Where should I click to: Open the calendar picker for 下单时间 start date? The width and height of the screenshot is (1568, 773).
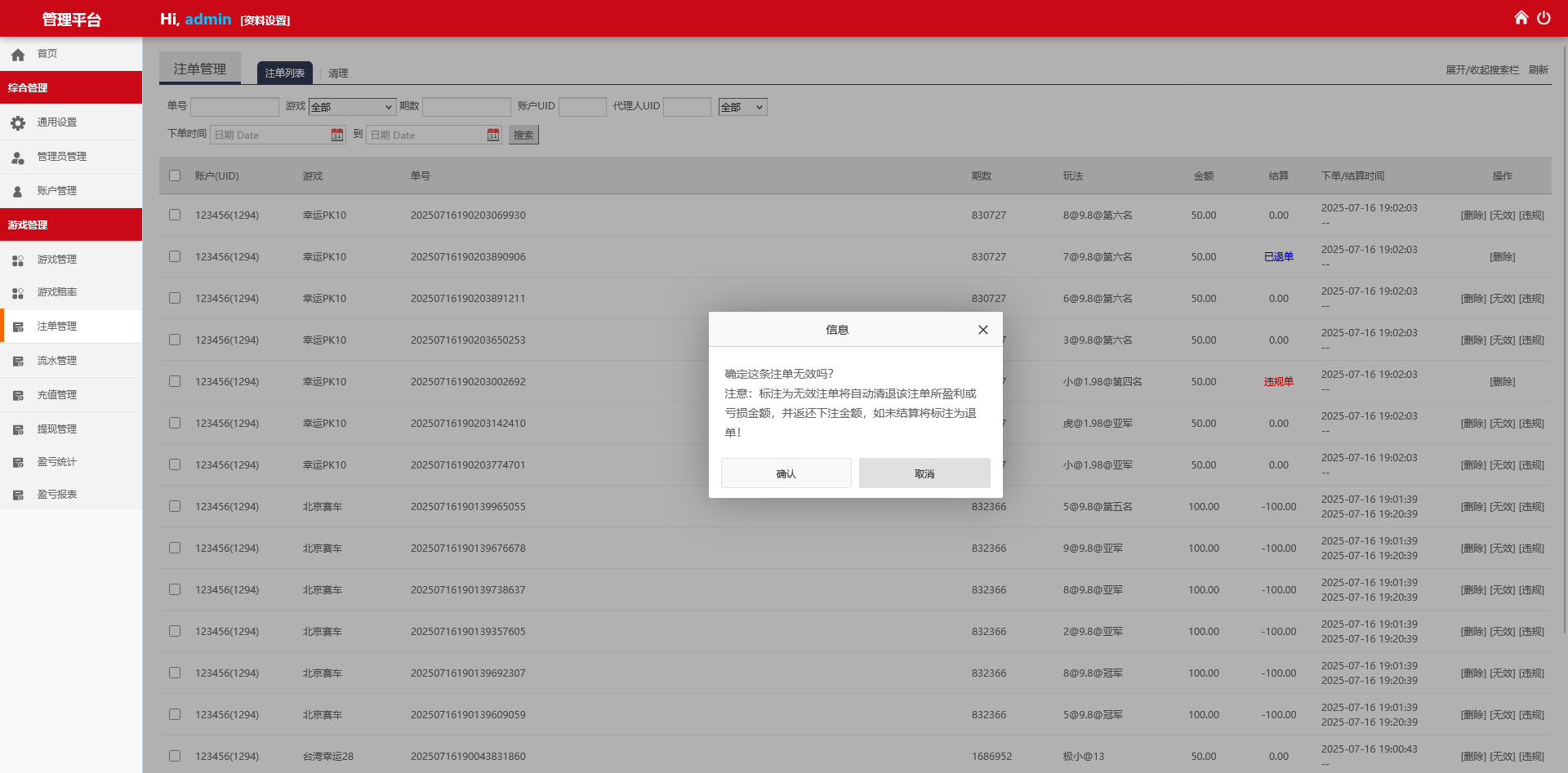point(337,135)
